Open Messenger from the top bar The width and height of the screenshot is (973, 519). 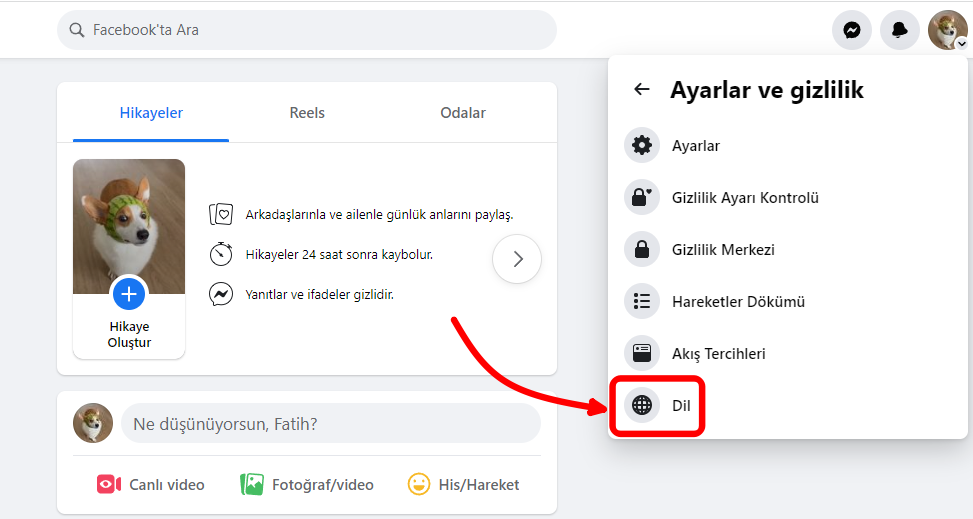(x=851, y=31)
